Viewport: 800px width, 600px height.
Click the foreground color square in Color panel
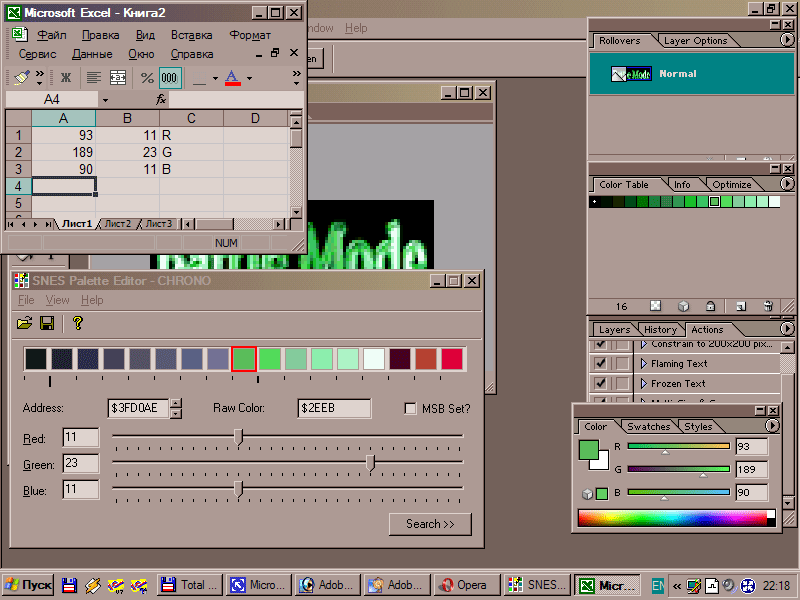click(x=588, y=449)
